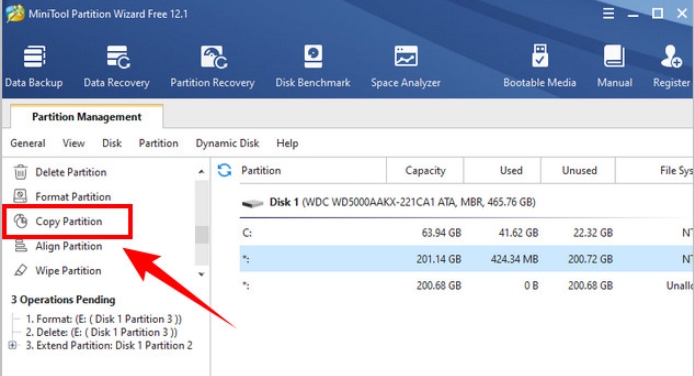Select the Partition Management tab
Viewport: 694px width, 376px height.
87,117
